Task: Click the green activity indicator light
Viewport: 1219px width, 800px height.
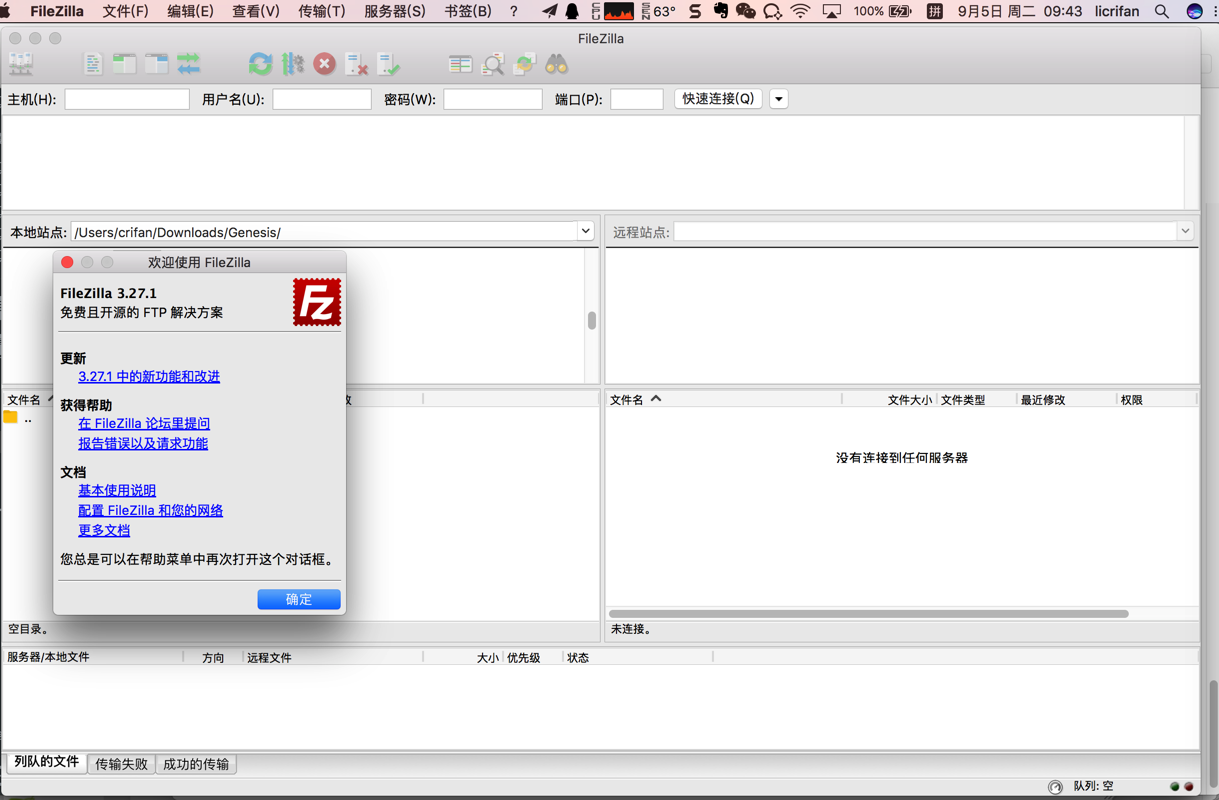Action: 1175,787
